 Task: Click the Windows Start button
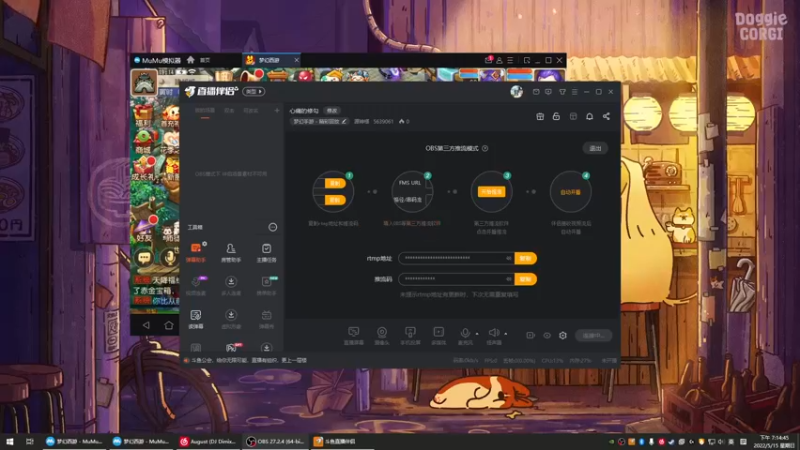(x=9, y=441)
